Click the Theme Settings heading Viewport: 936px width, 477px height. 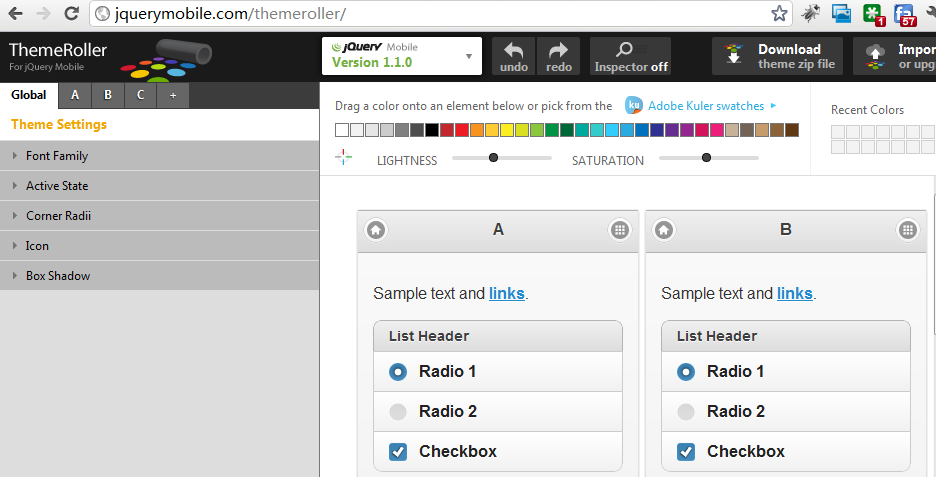[x=59, y=124]
